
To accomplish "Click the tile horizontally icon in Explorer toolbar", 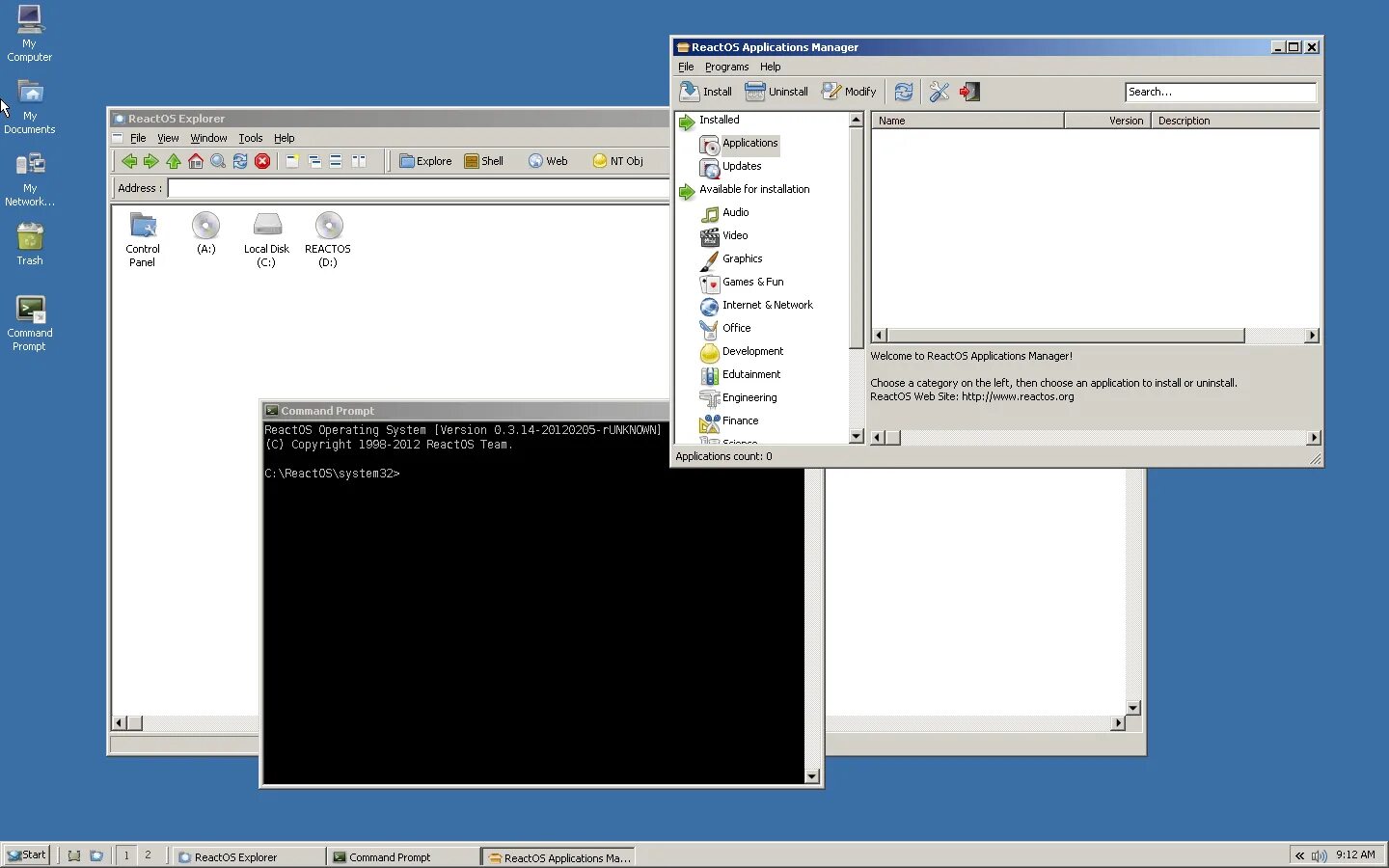I will pyautogui.click(x=336, y=161).
